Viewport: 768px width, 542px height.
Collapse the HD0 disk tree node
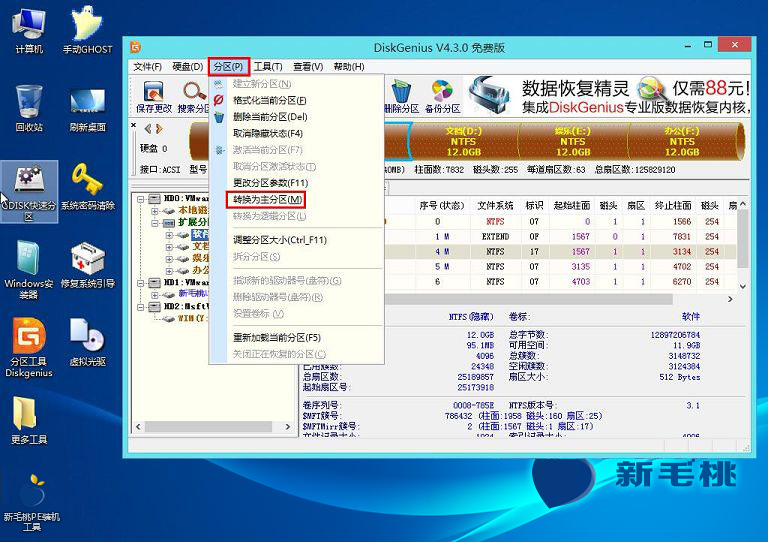click(x=141, y=199)
